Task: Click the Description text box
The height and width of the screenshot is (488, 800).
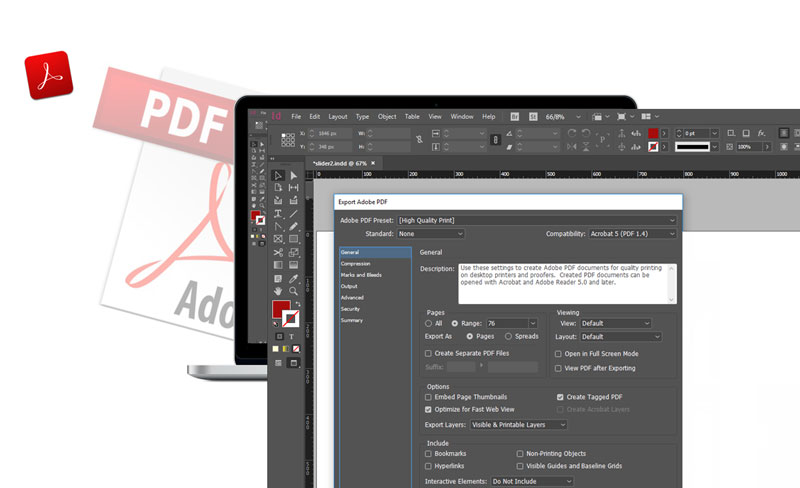Action: point(567,284)
